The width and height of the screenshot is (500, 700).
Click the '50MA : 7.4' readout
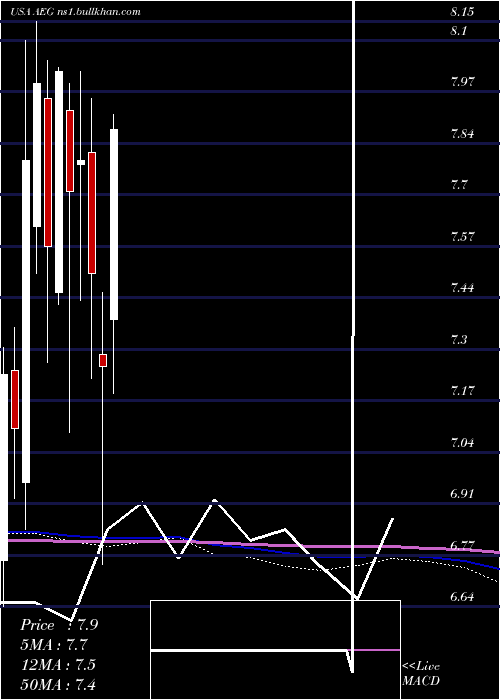58,684
